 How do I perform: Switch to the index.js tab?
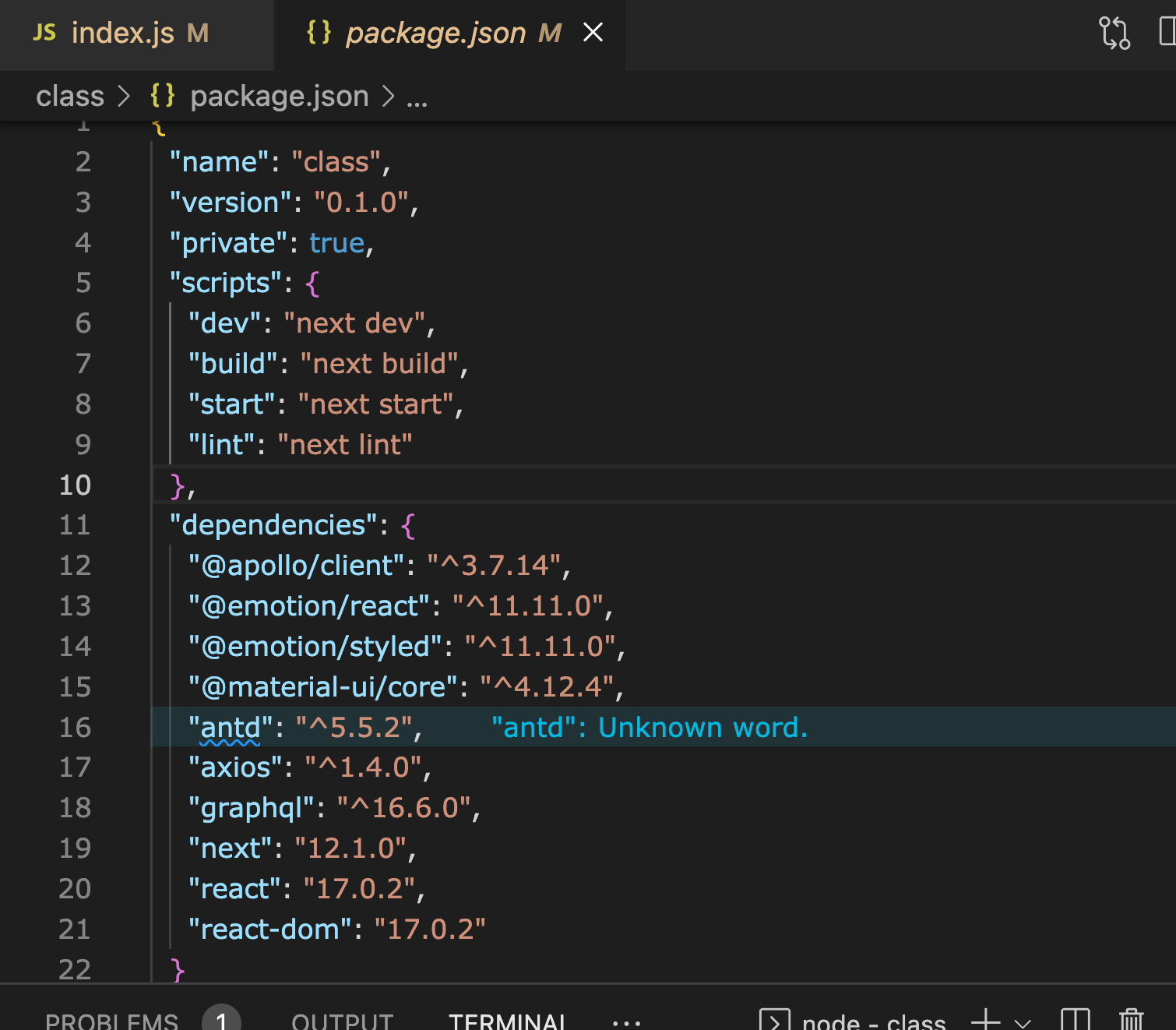[122, 34]
